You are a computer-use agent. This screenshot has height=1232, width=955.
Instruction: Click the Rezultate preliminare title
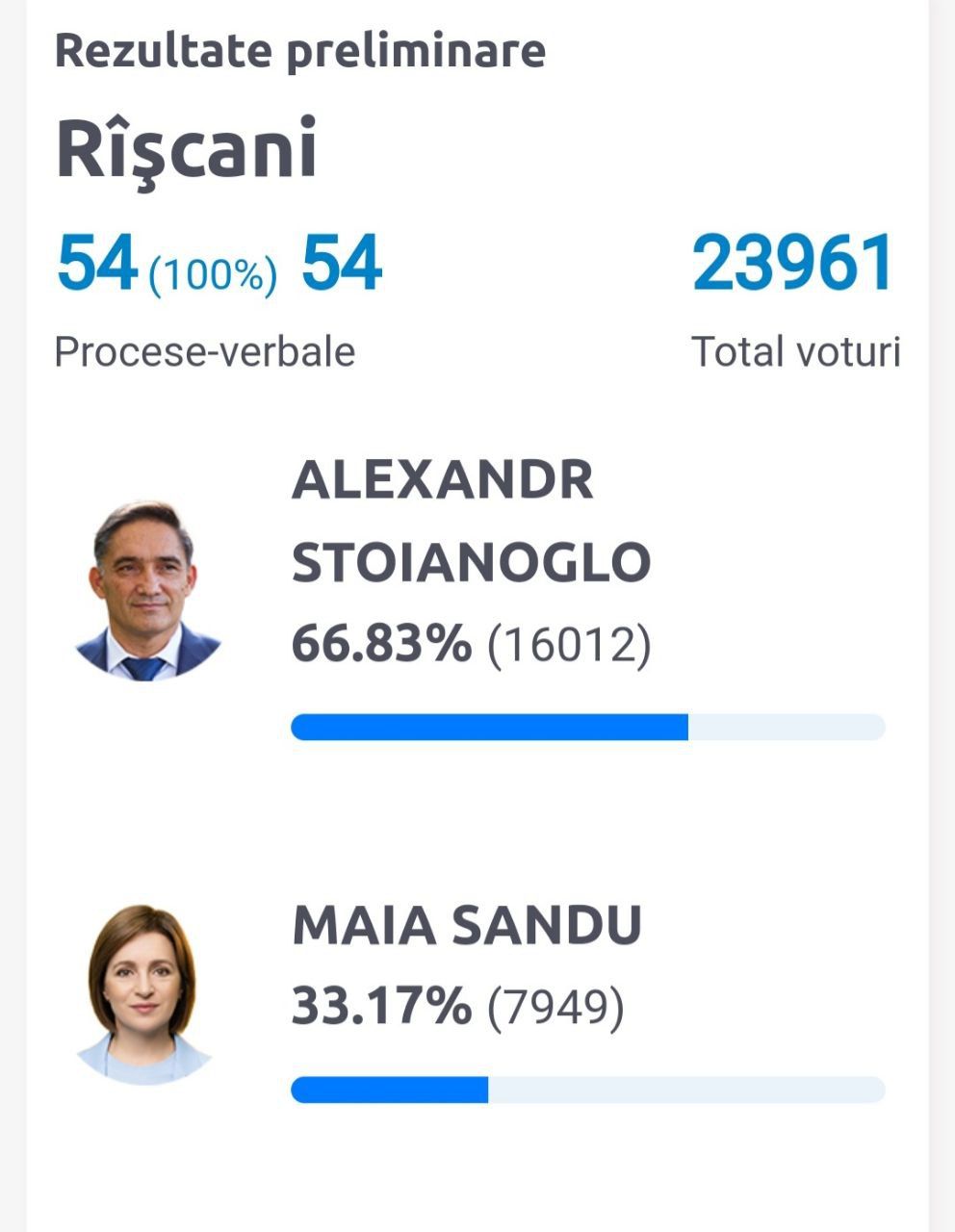pyautogui.click(x=300, y=50)
